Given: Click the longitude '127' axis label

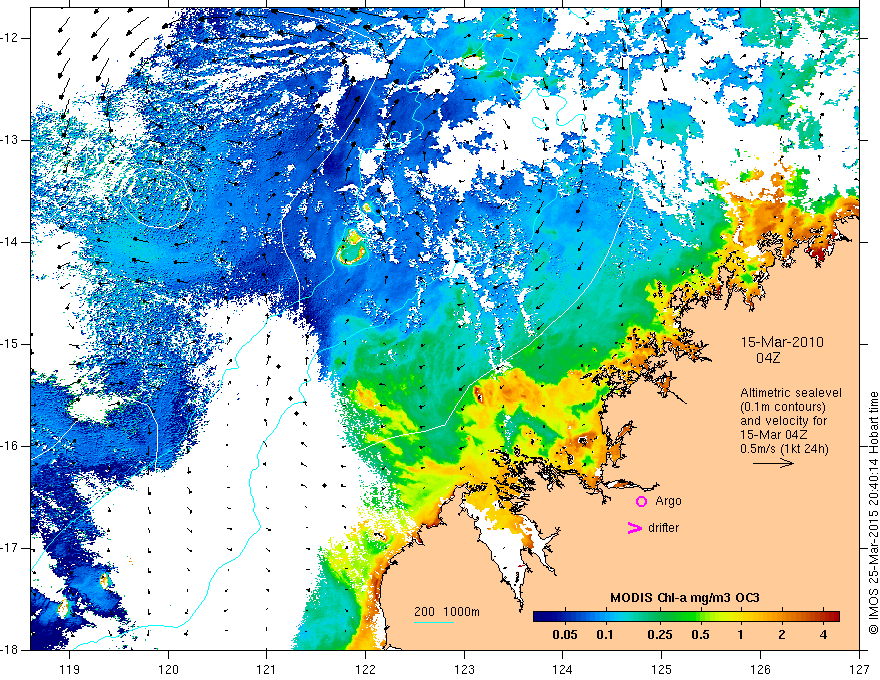Looking at the screenshot, I should point(860,669).
